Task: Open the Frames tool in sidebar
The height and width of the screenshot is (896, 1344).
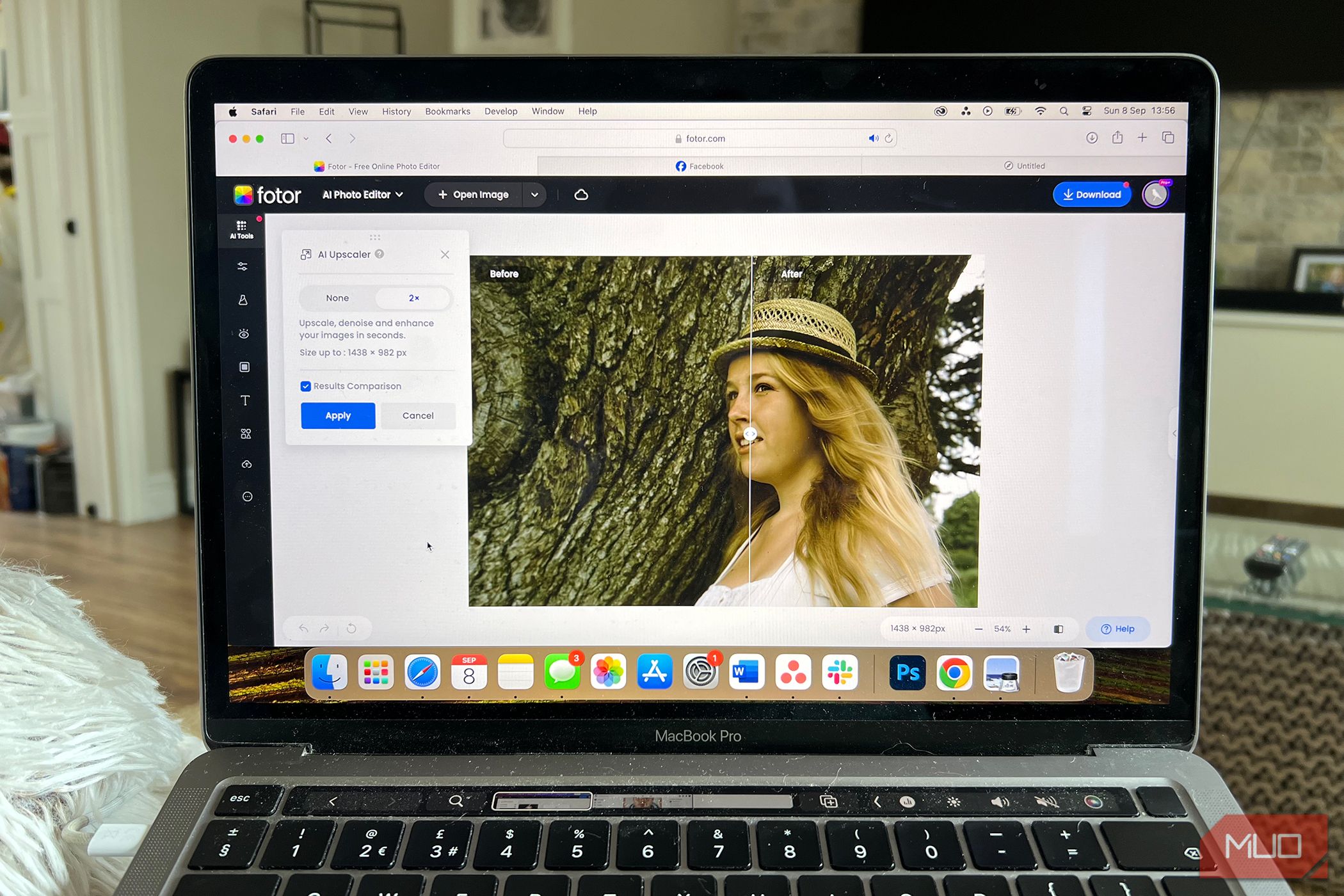Action: (244, 367)
